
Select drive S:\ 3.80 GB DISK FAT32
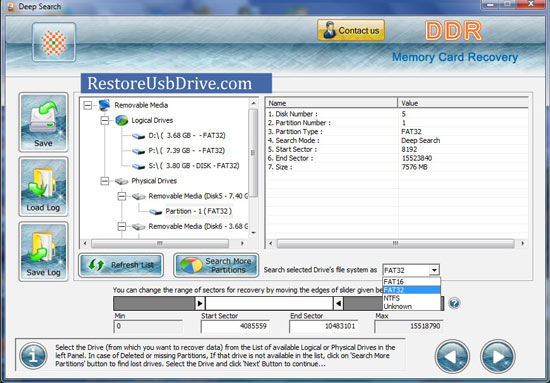tap(194, 166)
